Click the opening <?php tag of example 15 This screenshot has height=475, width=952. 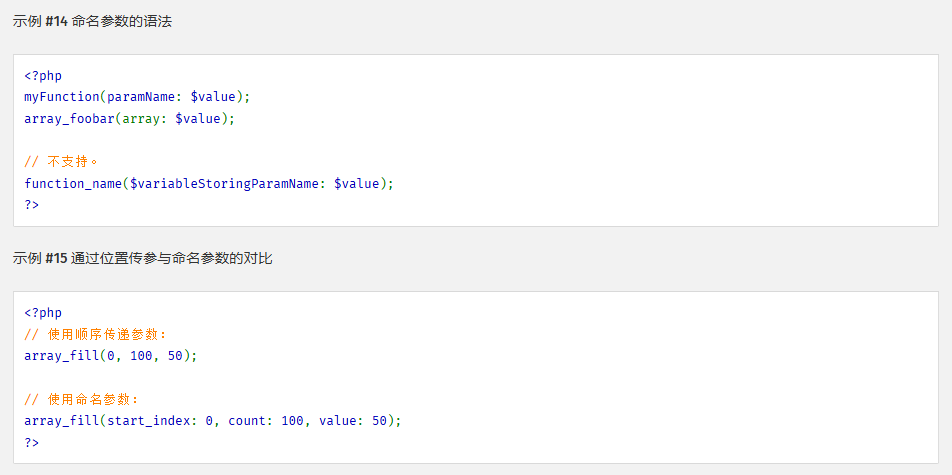click(43, 313)
